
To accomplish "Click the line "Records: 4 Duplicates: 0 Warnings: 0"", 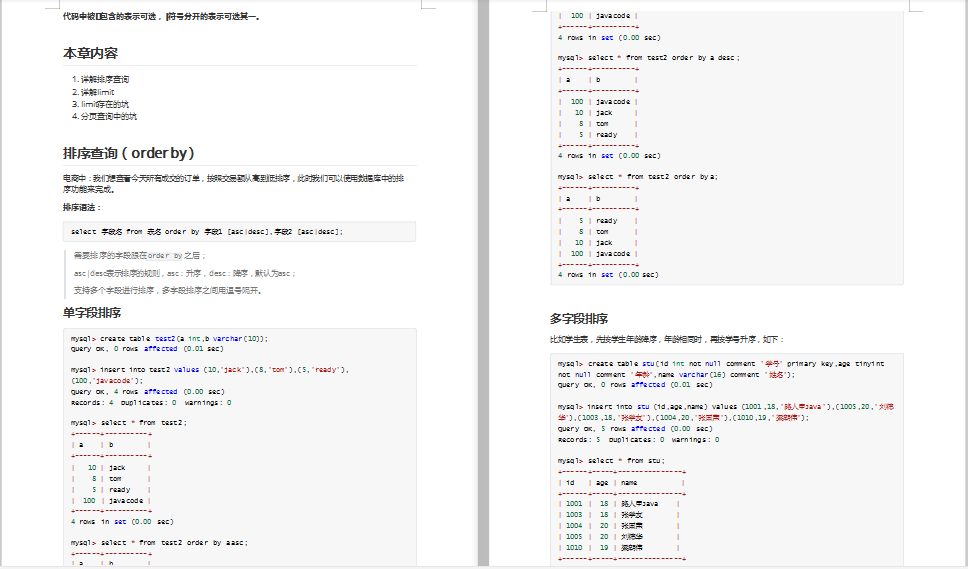I will (x=151, y=403).
